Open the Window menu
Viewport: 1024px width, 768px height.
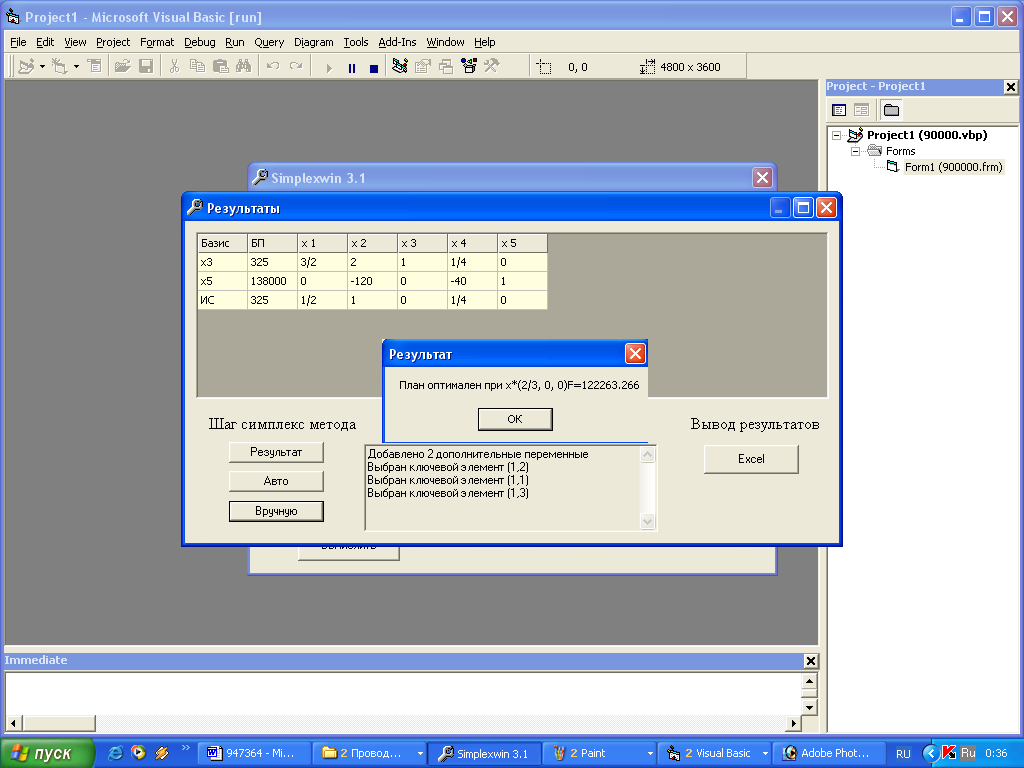click(x=445, y=42)
